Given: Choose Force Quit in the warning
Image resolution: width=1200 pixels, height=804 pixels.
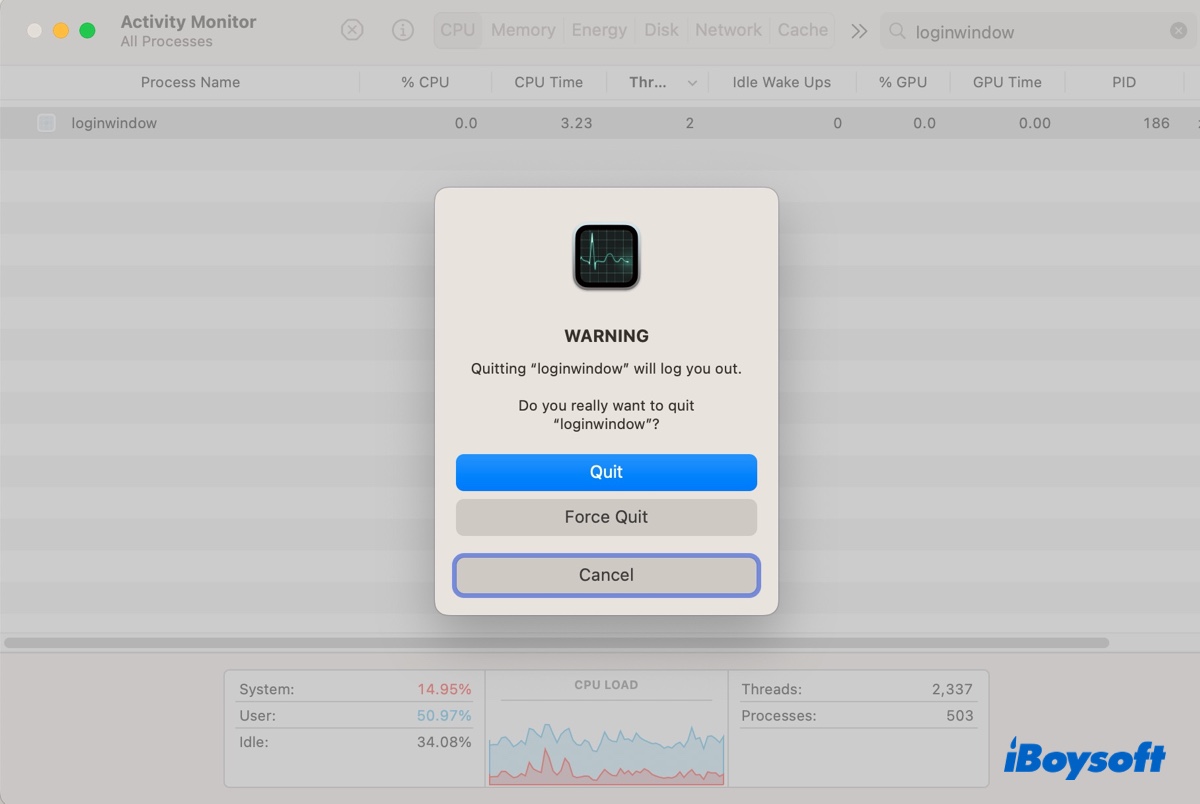Looking at the screenshot, I should coord(606,517).
